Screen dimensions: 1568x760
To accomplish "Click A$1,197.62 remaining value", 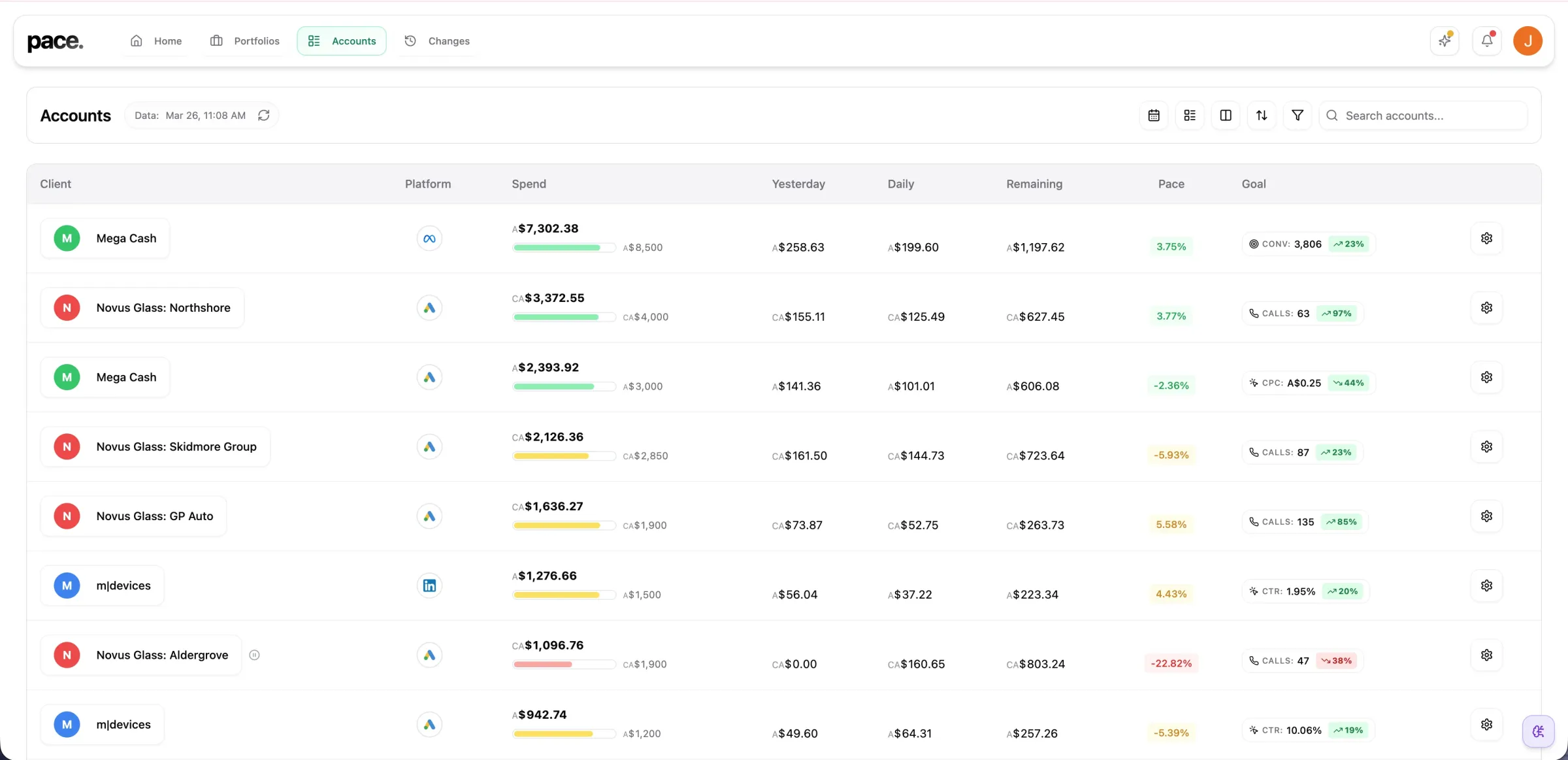I will tap(1035, 248).
